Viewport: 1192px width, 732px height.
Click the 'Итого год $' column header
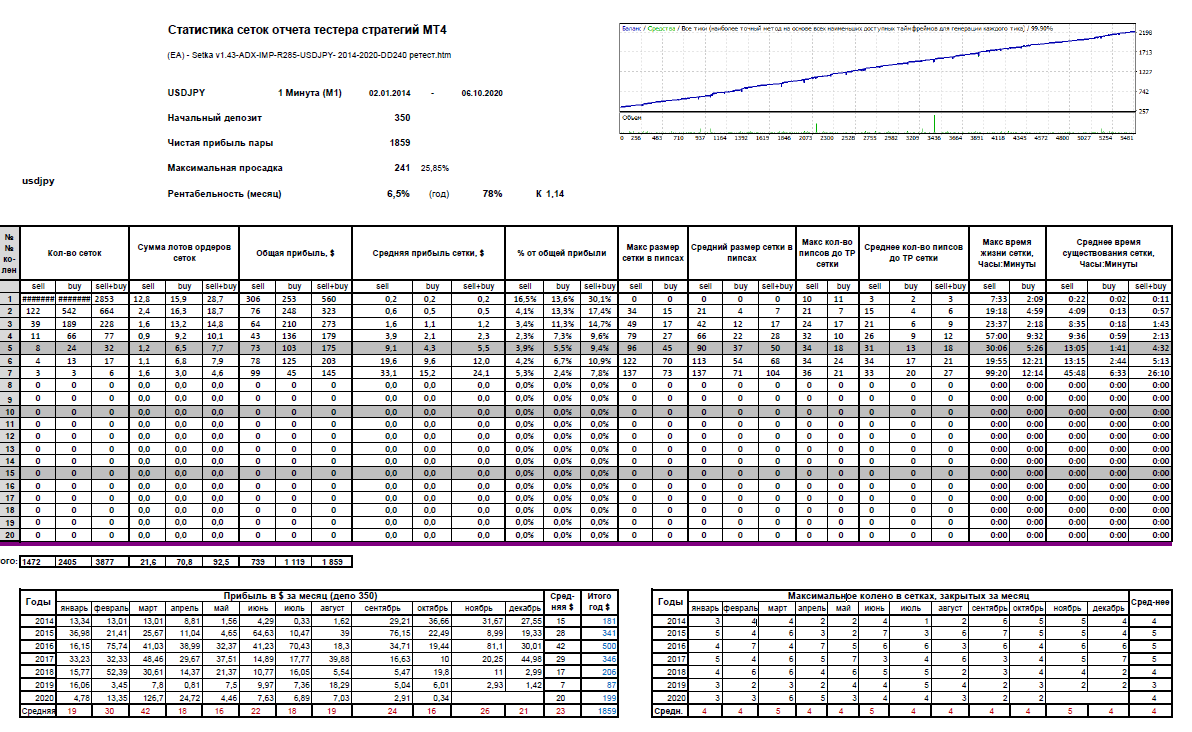tap(599, 601)
